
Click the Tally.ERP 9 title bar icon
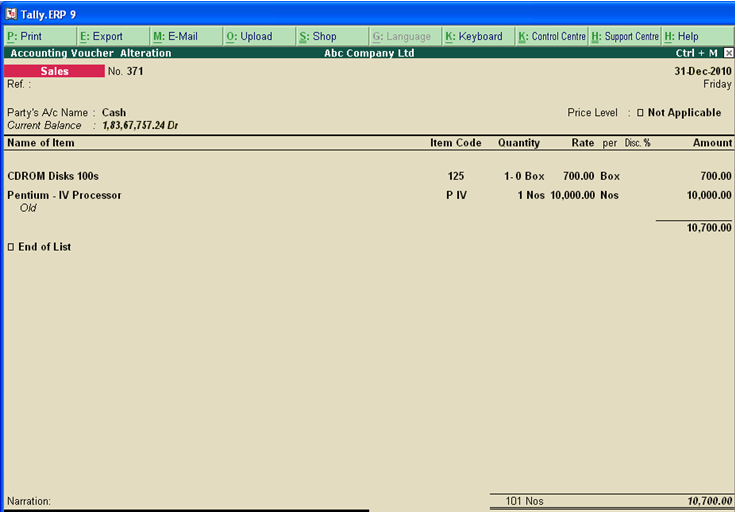point(11,14)
